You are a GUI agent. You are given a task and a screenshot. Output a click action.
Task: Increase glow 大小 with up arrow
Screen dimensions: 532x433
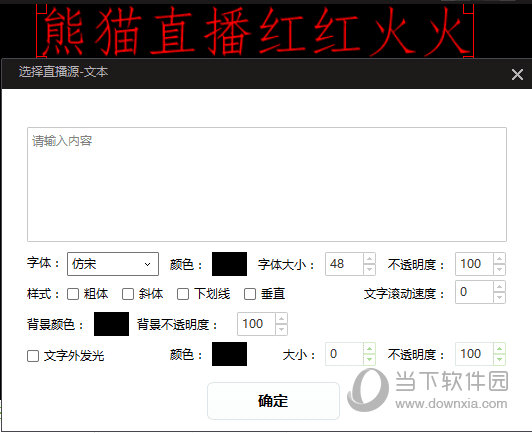369,349
